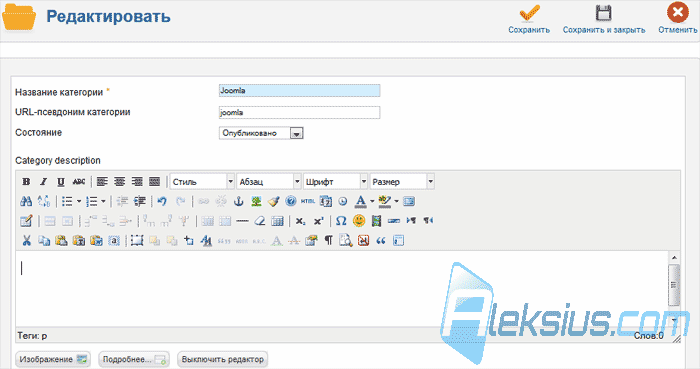Expand text color picker arrow
The height and width of the screenshot is (369, 700).
(x=372, y=201)
